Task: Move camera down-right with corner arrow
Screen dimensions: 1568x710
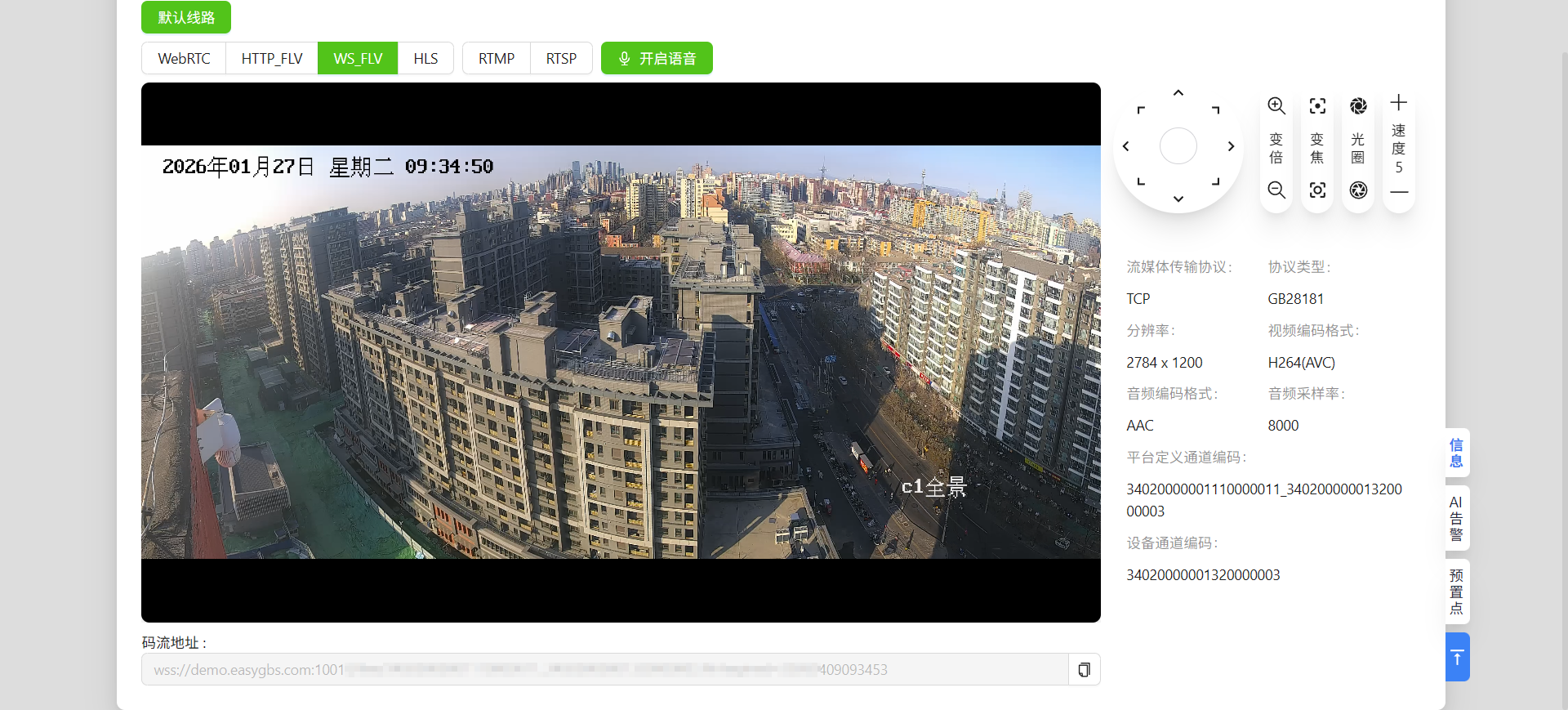Action: [1216, 182]
